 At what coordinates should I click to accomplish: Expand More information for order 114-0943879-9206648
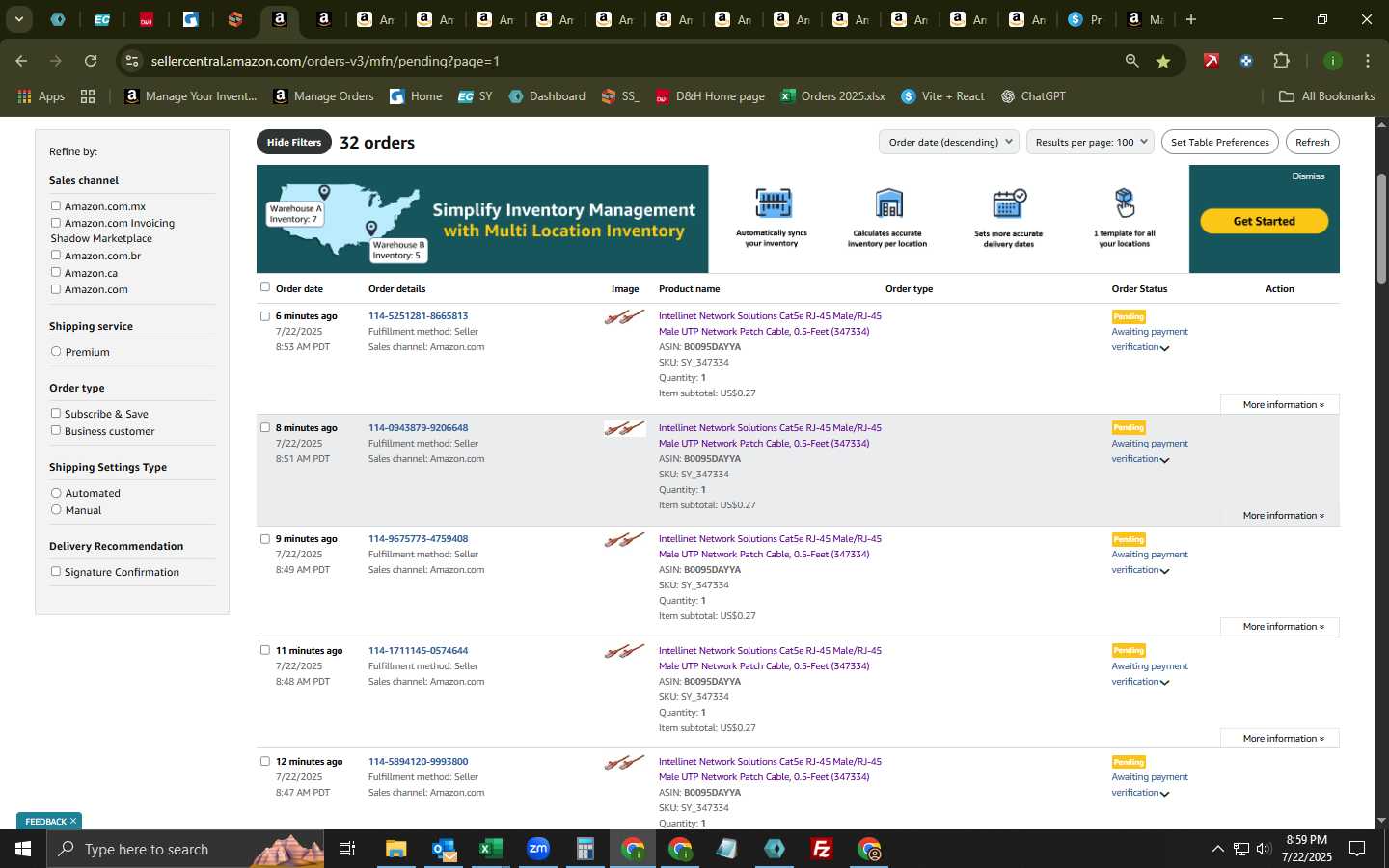click(x=1280, y=515)
